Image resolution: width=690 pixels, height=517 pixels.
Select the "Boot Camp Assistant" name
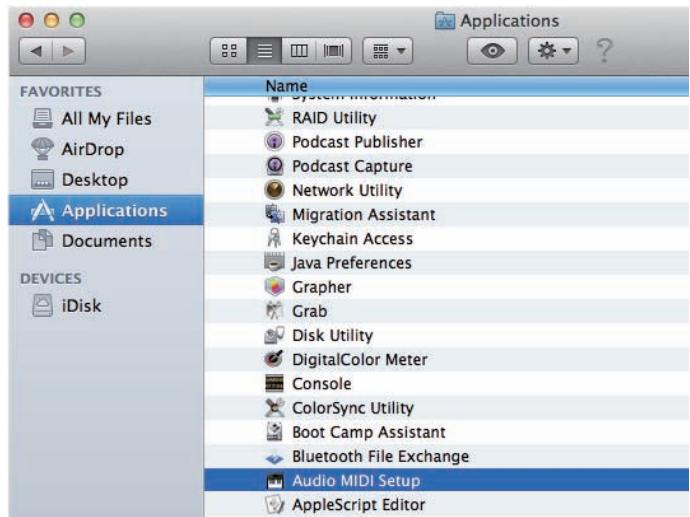[x=369, y=433]
